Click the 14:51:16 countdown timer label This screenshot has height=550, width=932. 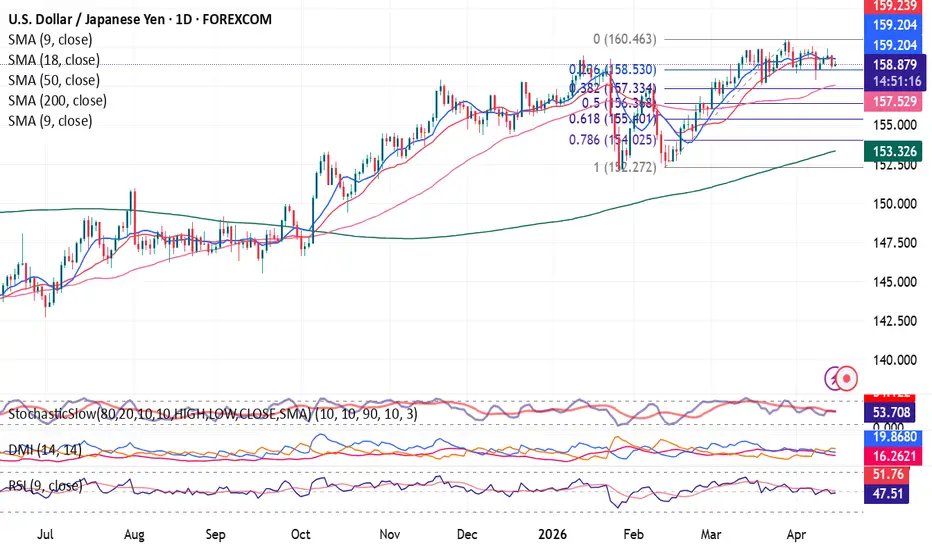pyautogui.click(x=895, y=81)
